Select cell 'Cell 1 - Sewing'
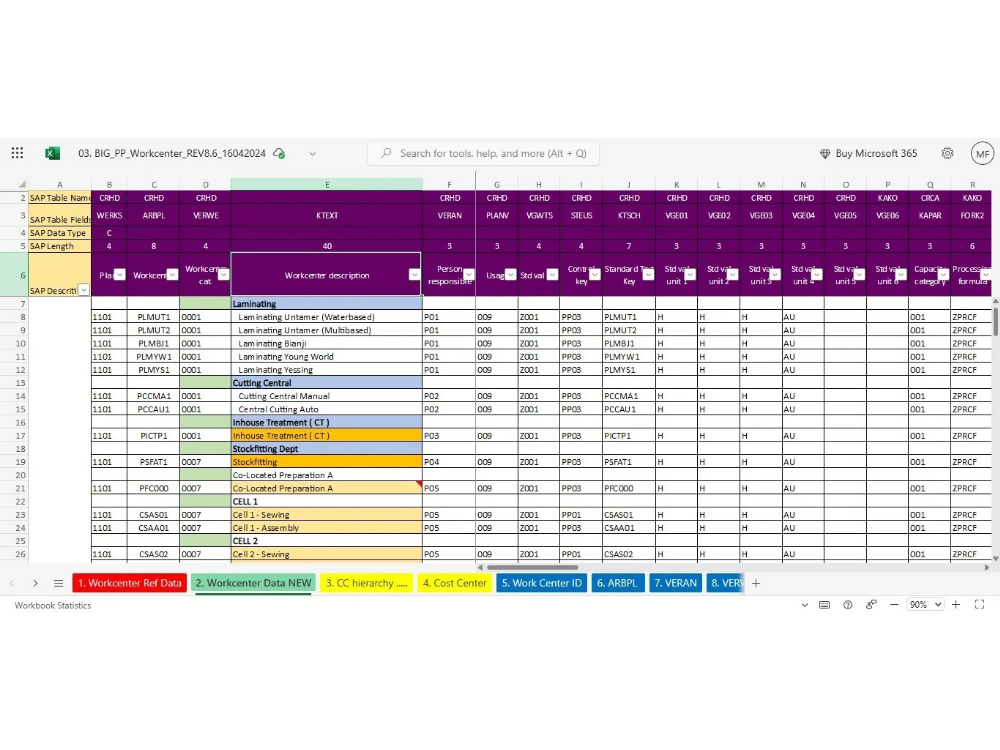Screen dimensions: 1000x750 point(327,515)
